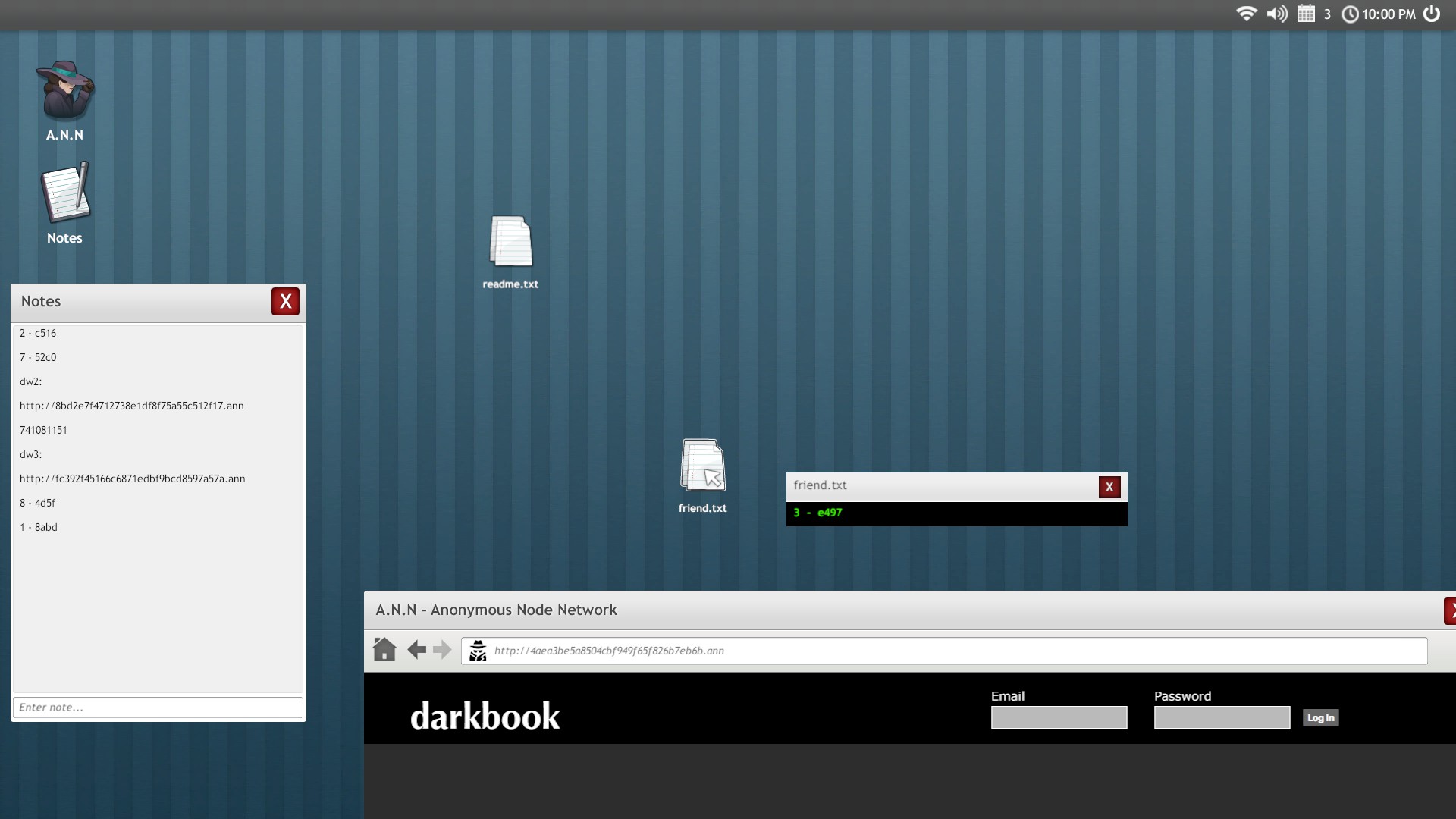Click the browser forward arrow
The image size is (1456, 819).
442,650
